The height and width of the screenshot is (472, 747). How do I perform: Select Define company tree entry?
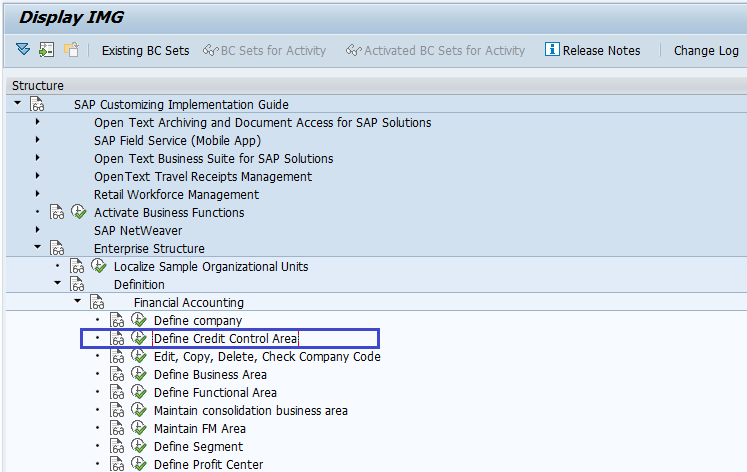point(198,321)
